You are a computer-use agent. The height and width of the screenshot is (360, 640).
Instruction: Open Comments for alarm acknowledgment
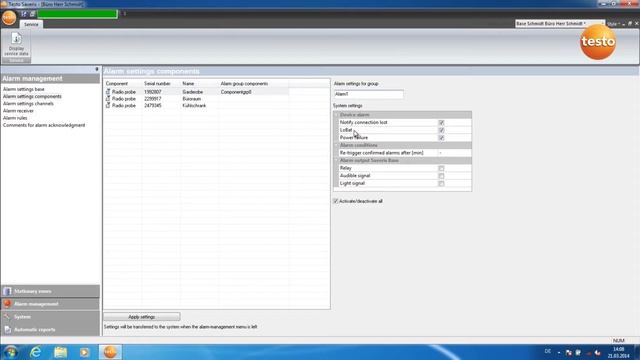(44, 125)
